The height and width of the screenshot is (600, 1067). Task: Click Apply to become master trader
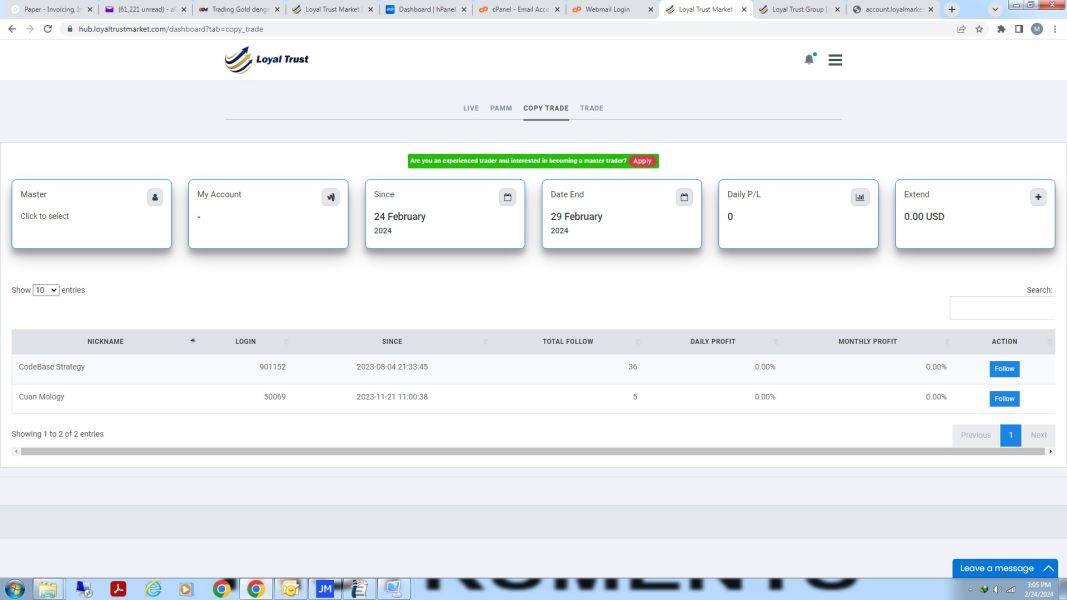click(x=642, y=161)
